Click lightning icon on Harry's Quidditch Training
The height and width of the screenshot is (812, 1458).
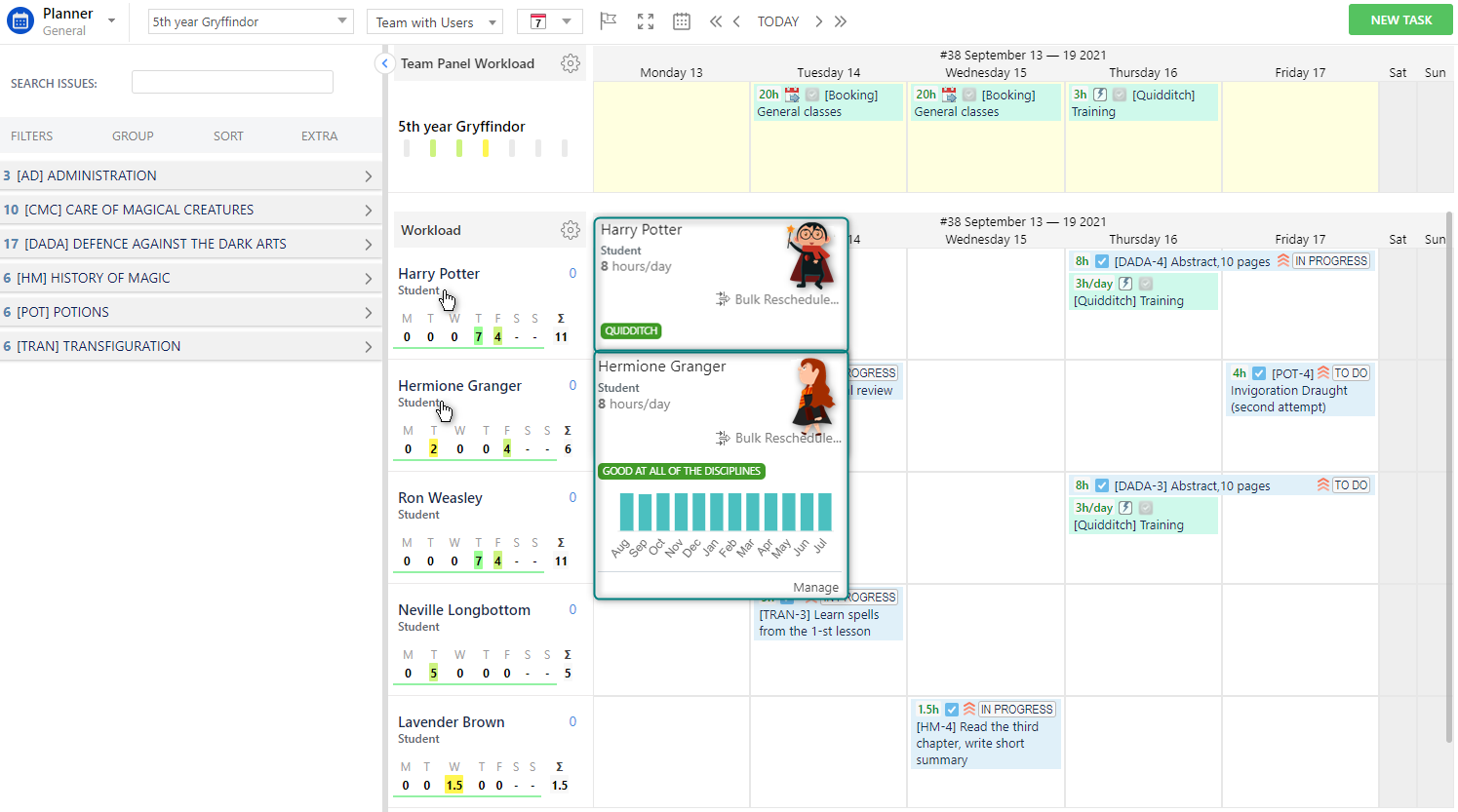tap(1125, 284)
